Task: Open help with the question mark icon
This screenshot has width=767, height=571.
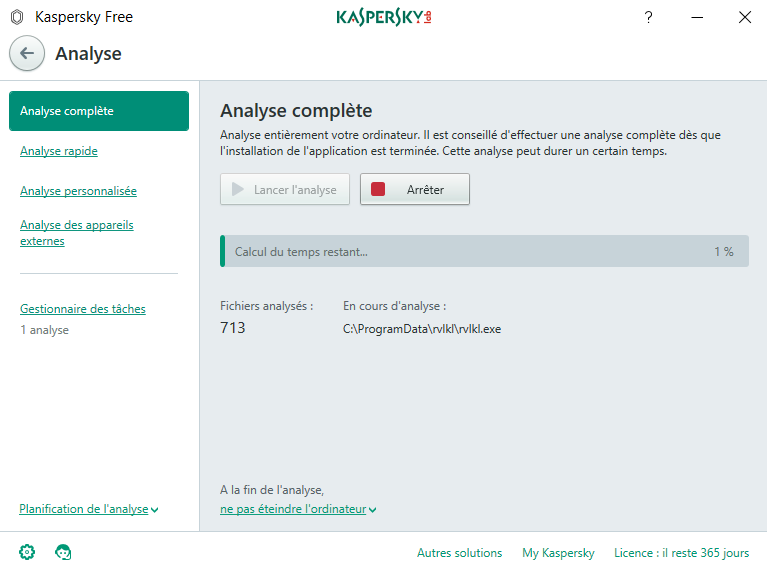Action: pyautogui.click(x=648, y=17)
